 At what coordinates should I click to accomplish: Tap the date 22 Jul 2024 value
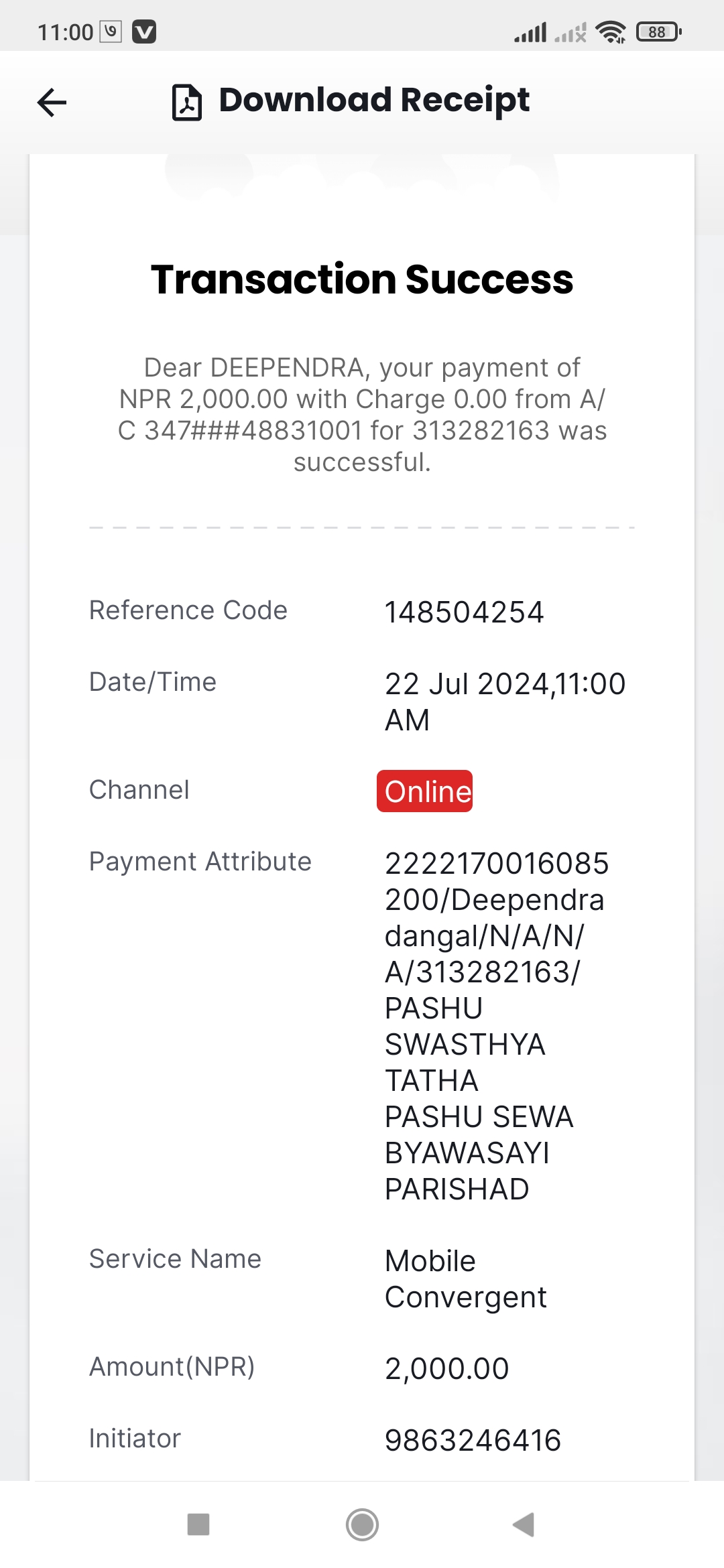click(x=505, y=702)
